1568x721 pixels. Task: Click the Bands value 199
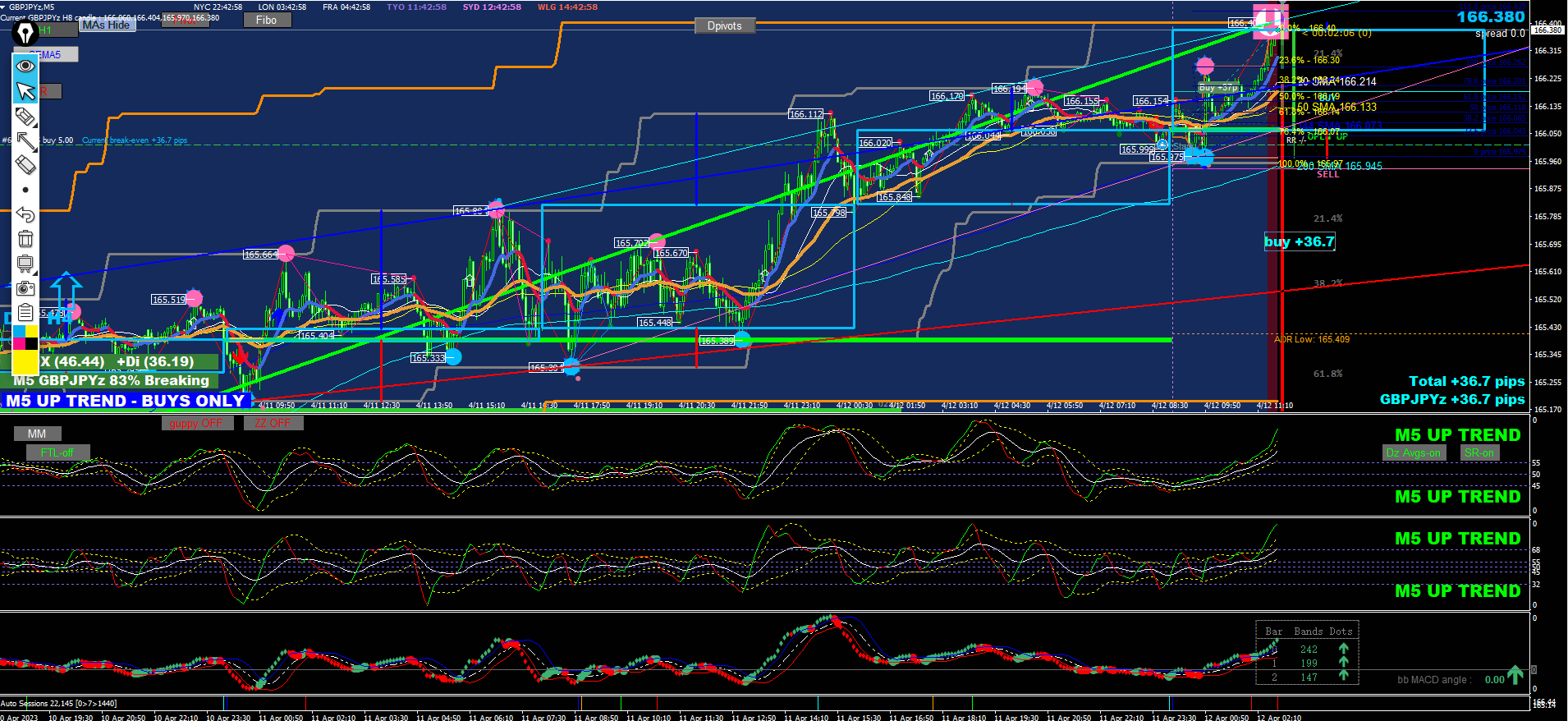(x=1309, y=664)
